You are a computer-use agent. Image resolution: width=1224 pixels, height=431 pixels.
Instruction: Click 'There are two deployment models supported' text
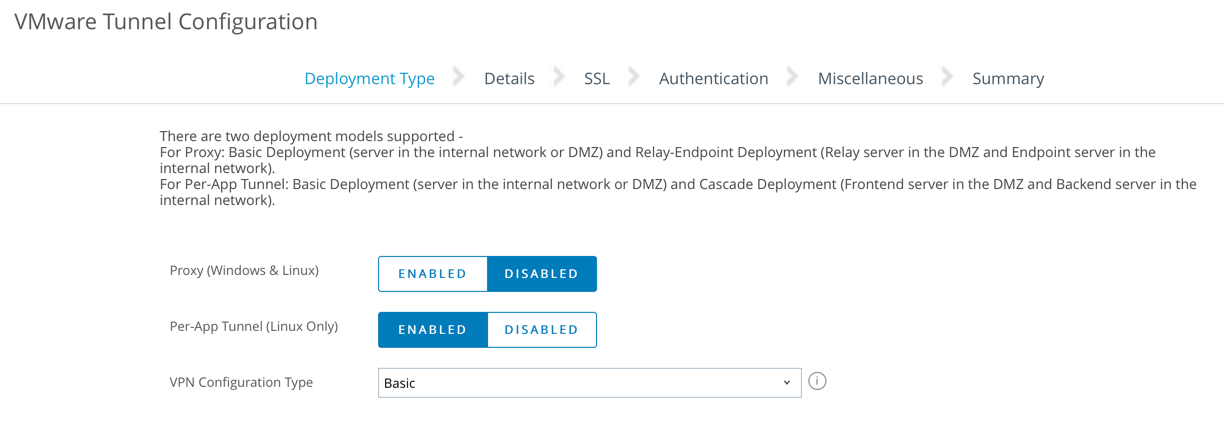tap(312, 136)
